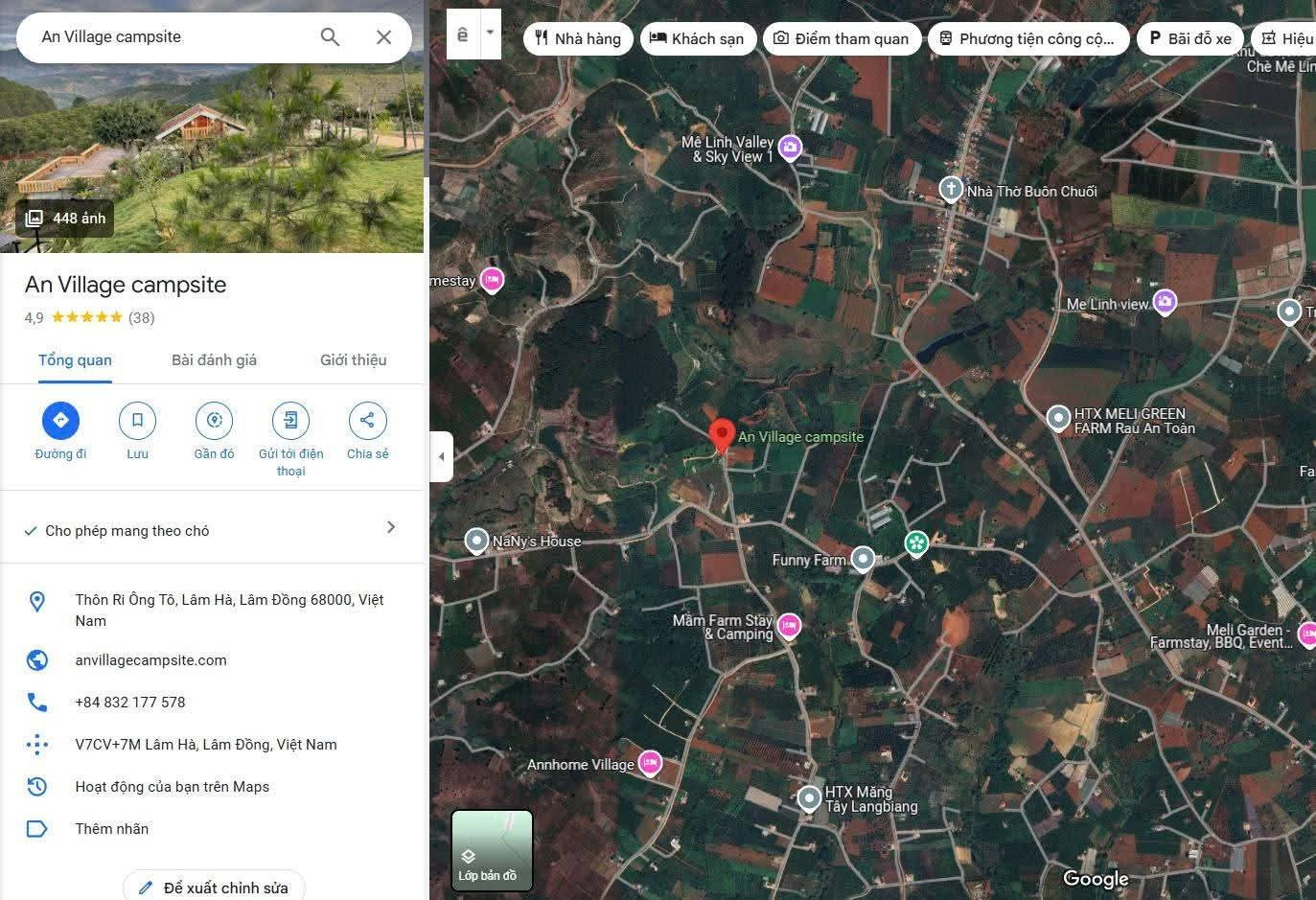The width and height of the screenshot is (1316, 900).
Task: Open the anvillagecampsite.com website link
Action: click(x=150, y=660)
